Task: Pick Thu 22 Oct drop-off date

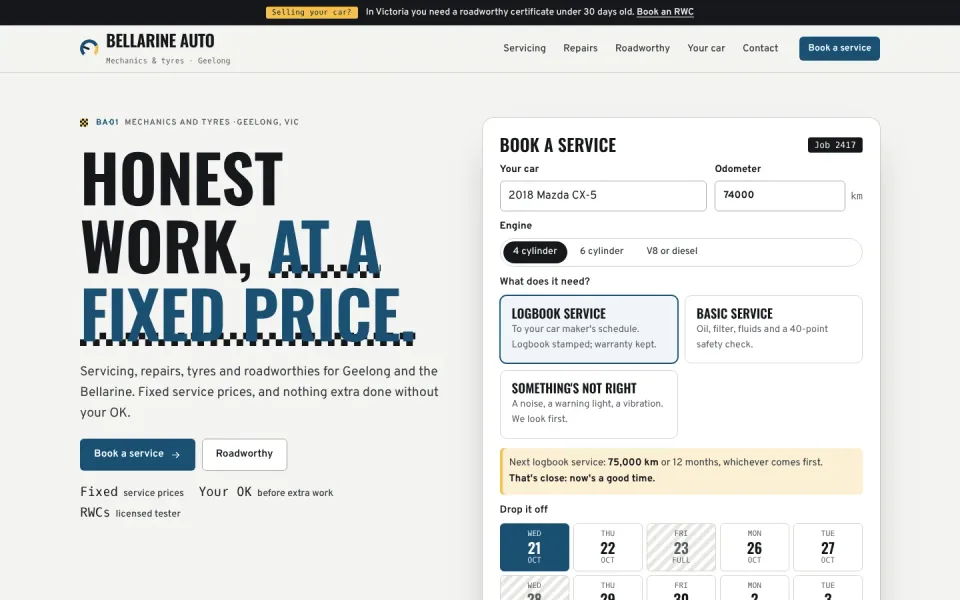Action: 608,547
